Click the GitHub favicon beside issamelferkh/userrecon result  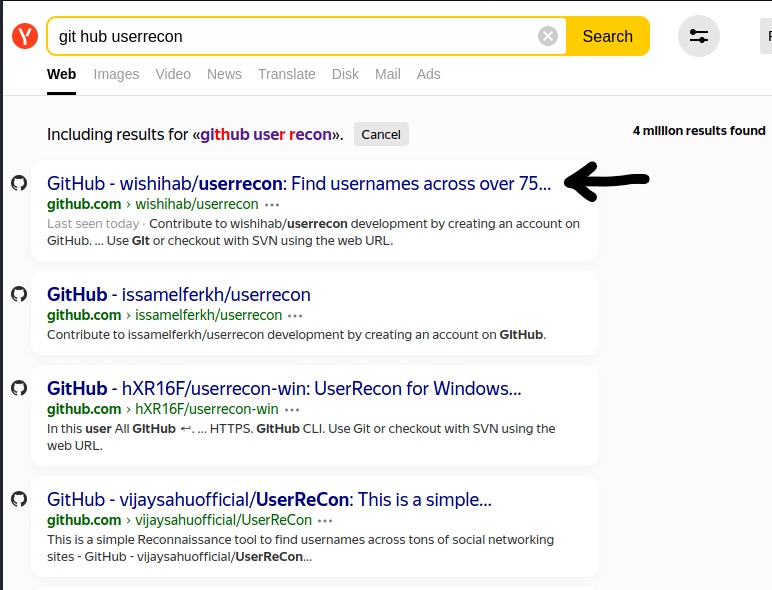click(x=19, y=294)
